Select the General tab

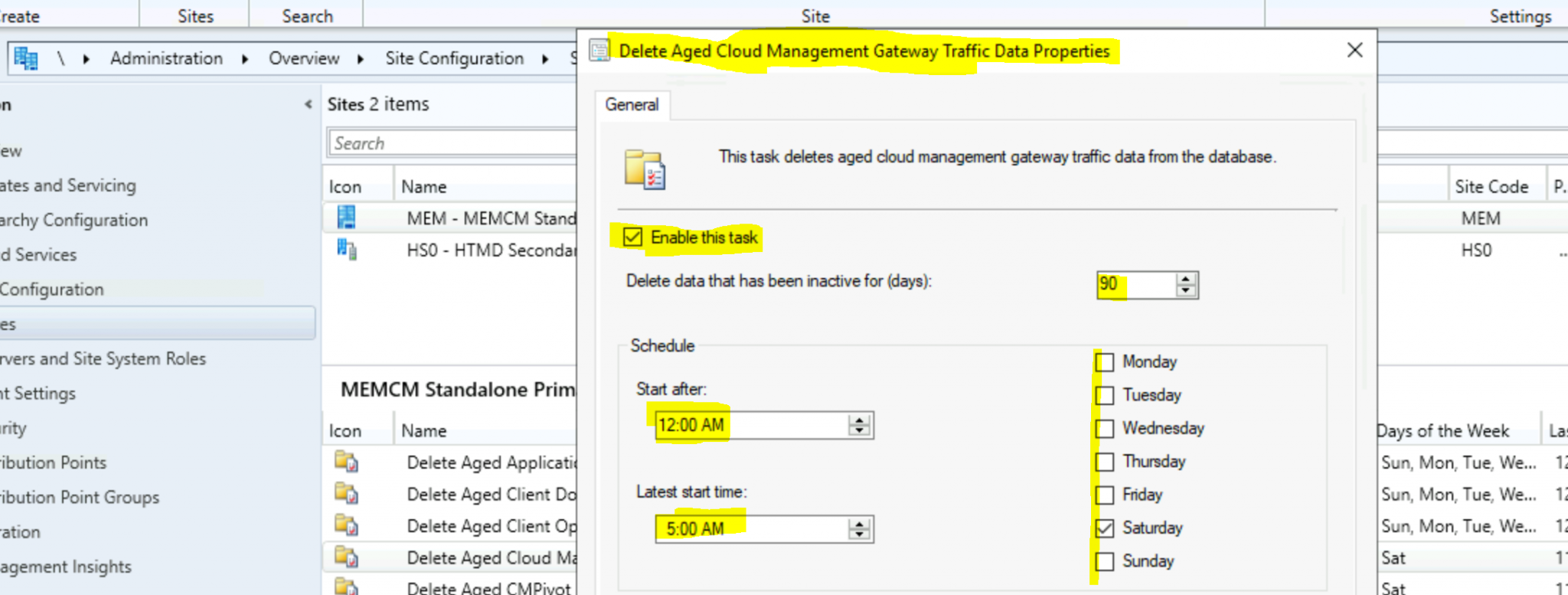(x=632, y=105)
